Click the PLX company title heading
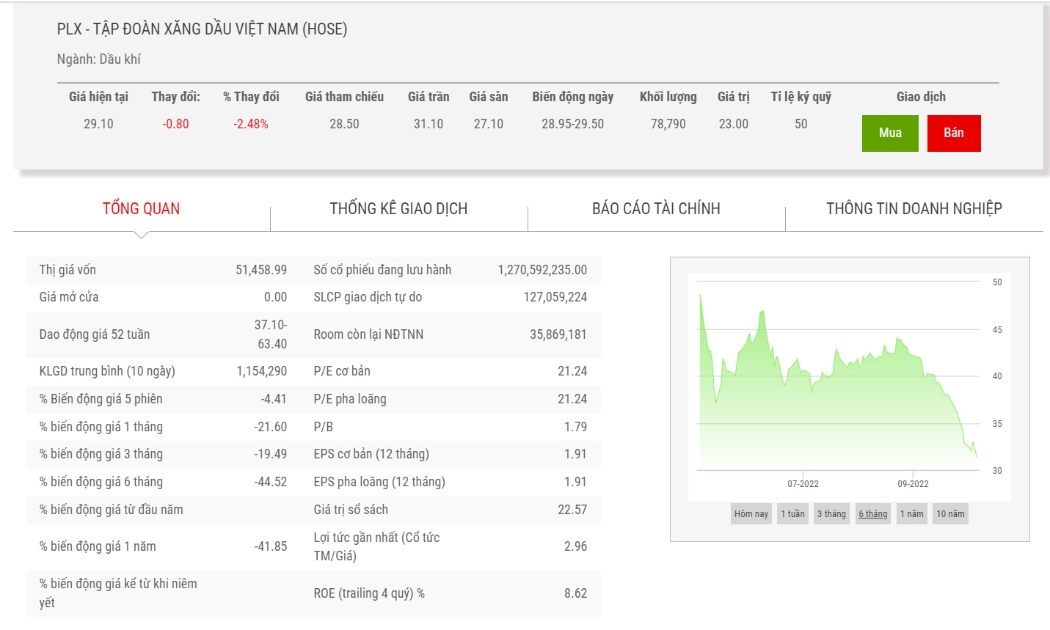Viewport: 1050px width, 630px height. 202,29
